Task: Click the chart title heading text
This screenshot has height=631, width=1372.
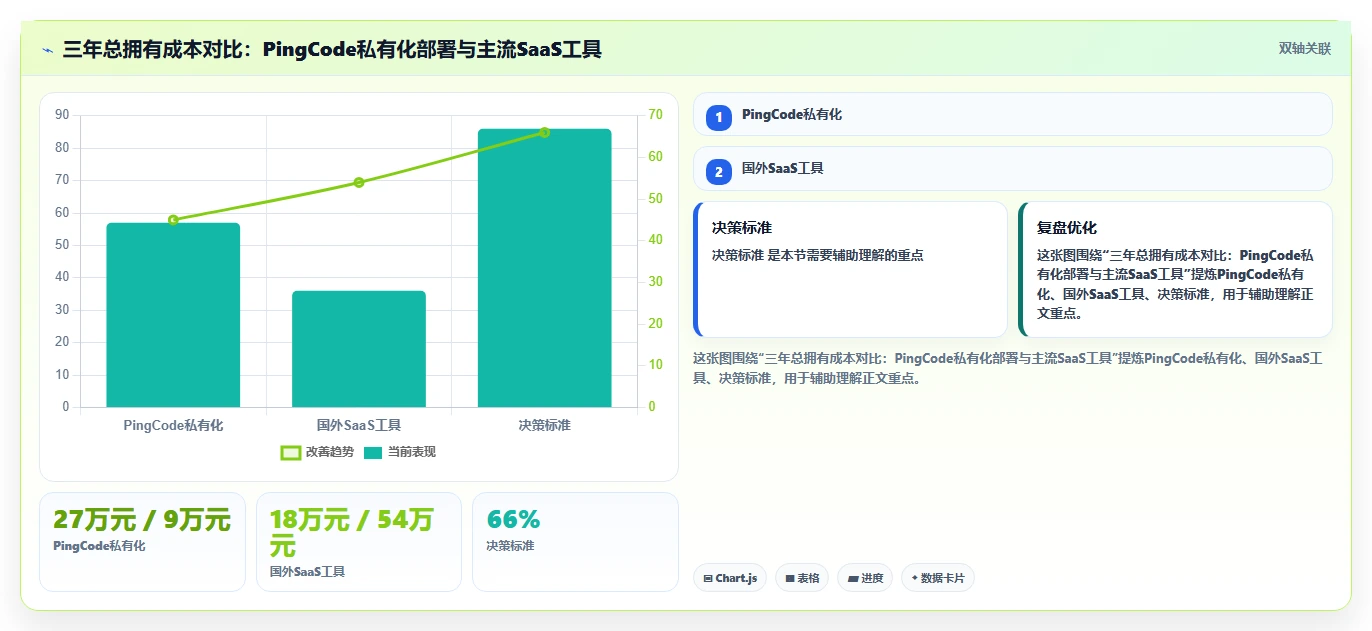Action: pos(332,49)
